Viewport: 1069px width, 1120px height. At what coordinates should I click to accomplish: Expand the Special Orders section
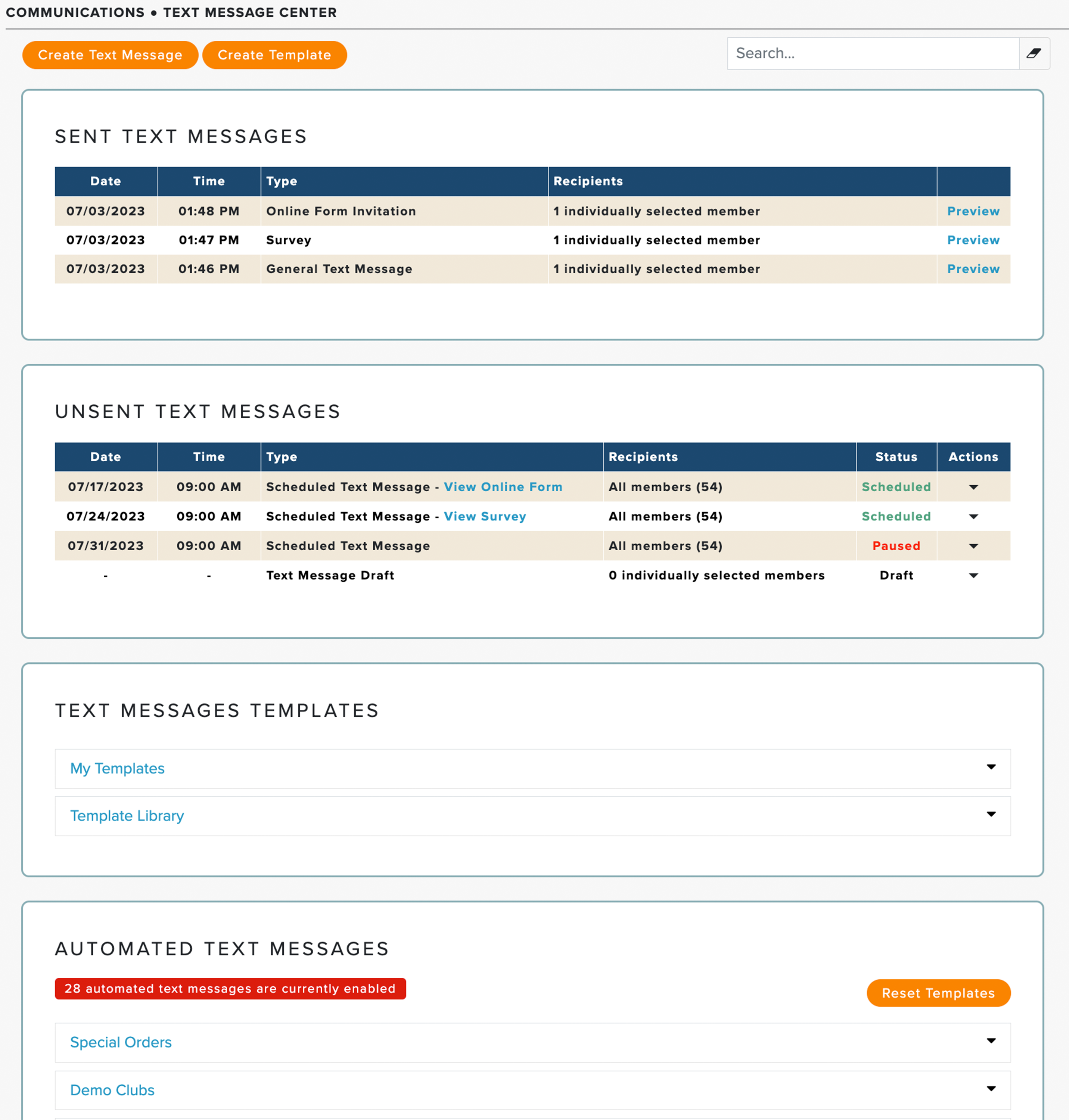(532, 1042)
